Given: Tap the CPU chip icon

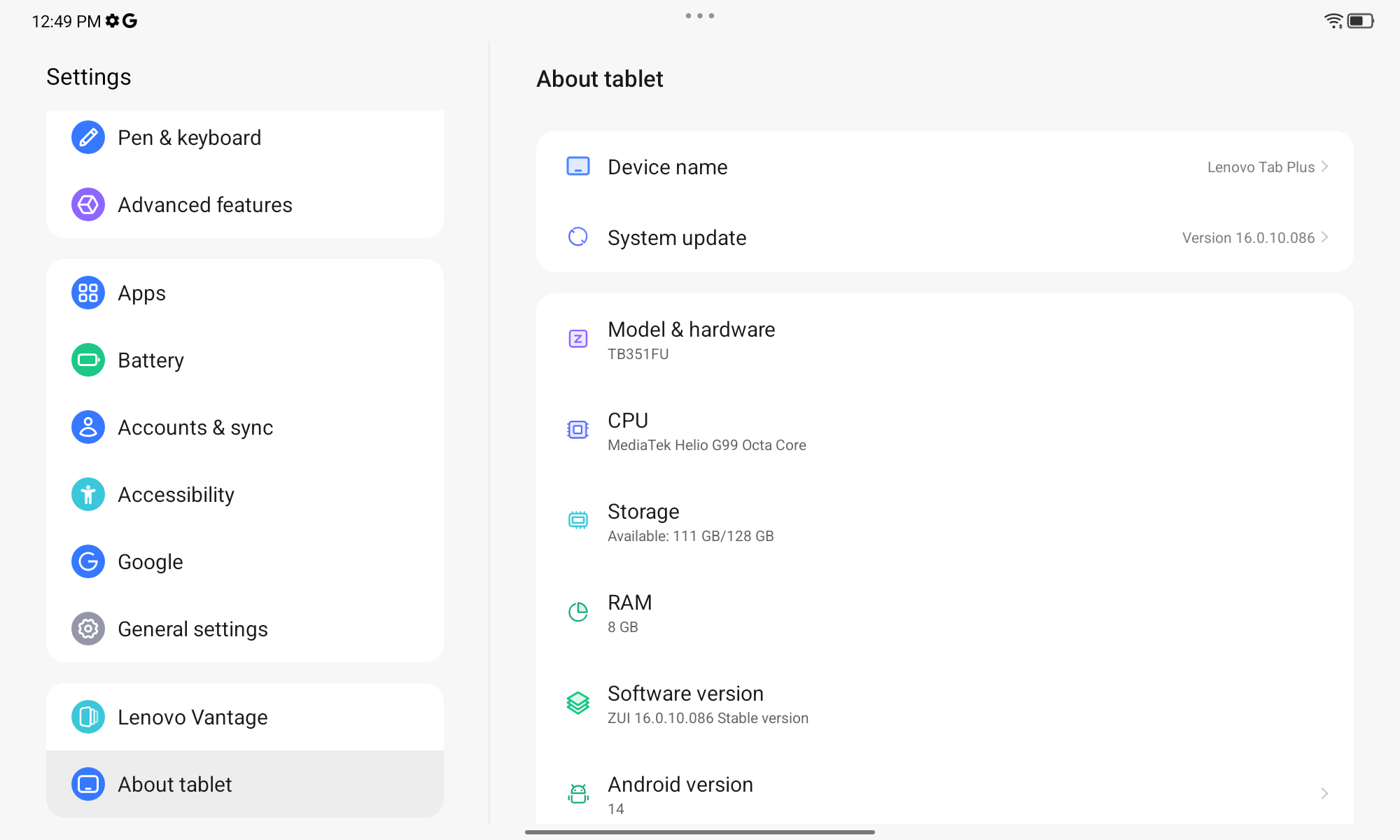Looking at the screenshot, I should (x=578, y=430).
